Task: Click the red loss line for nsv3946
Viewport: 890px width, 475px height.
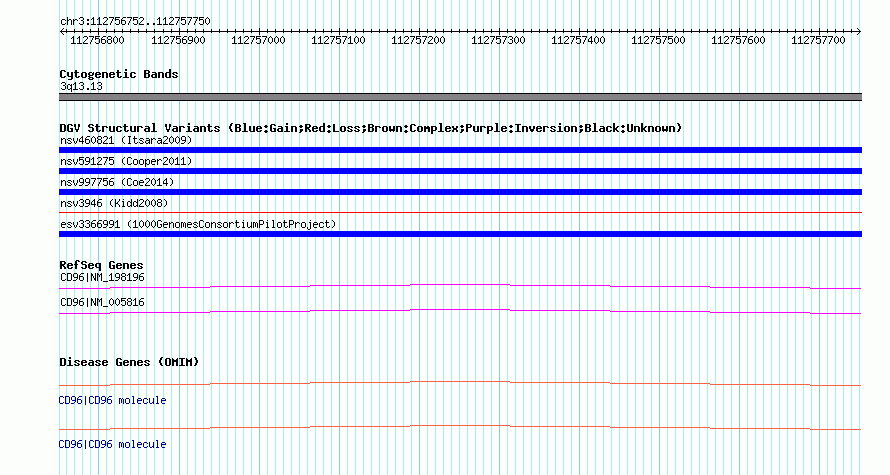Action: [x=460, y=213]
